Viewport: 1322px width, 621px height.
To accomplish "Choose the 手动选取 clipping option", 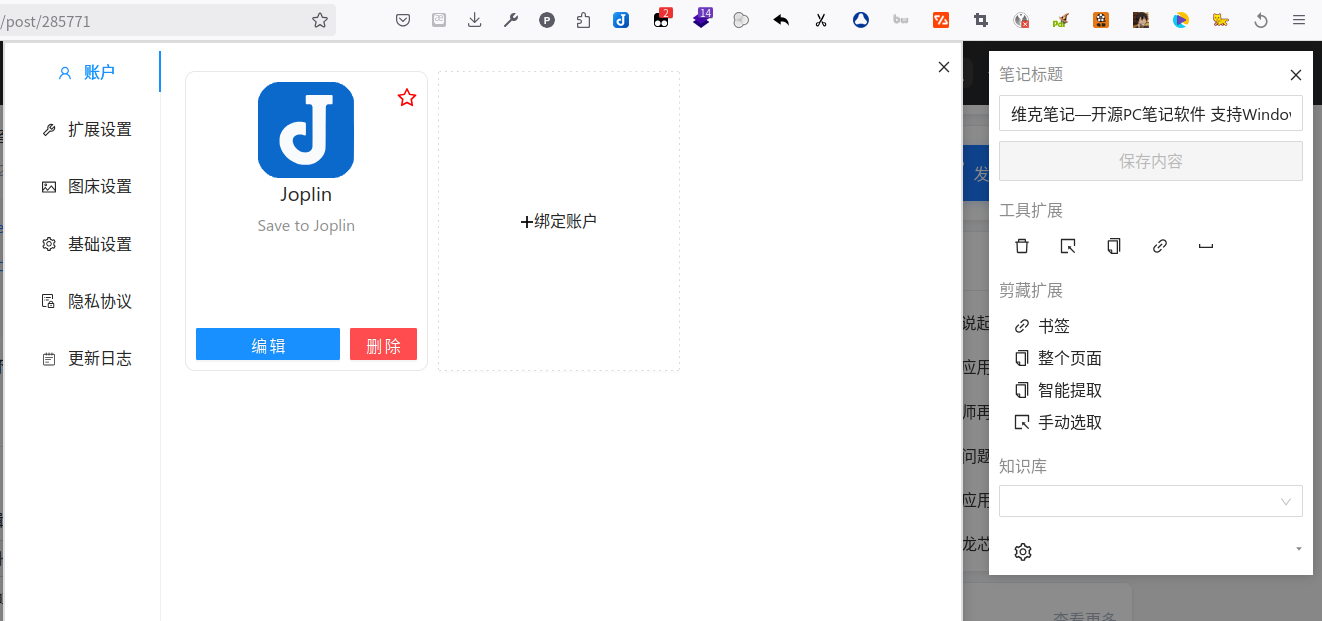I will 1058,422.
